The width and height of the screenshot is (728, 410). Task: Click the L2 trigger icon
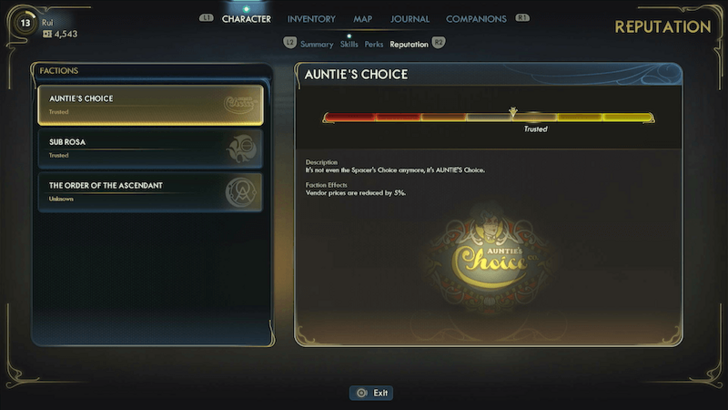click(x=290, y=43)
